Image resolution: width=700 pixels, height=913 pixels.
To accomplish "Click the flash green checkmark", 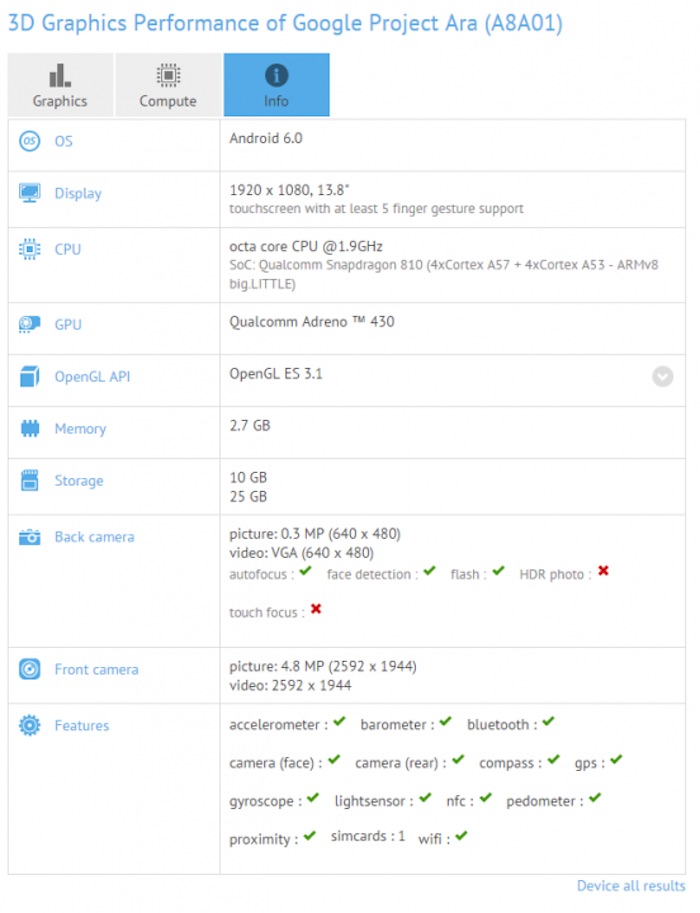I will (498, 571).
